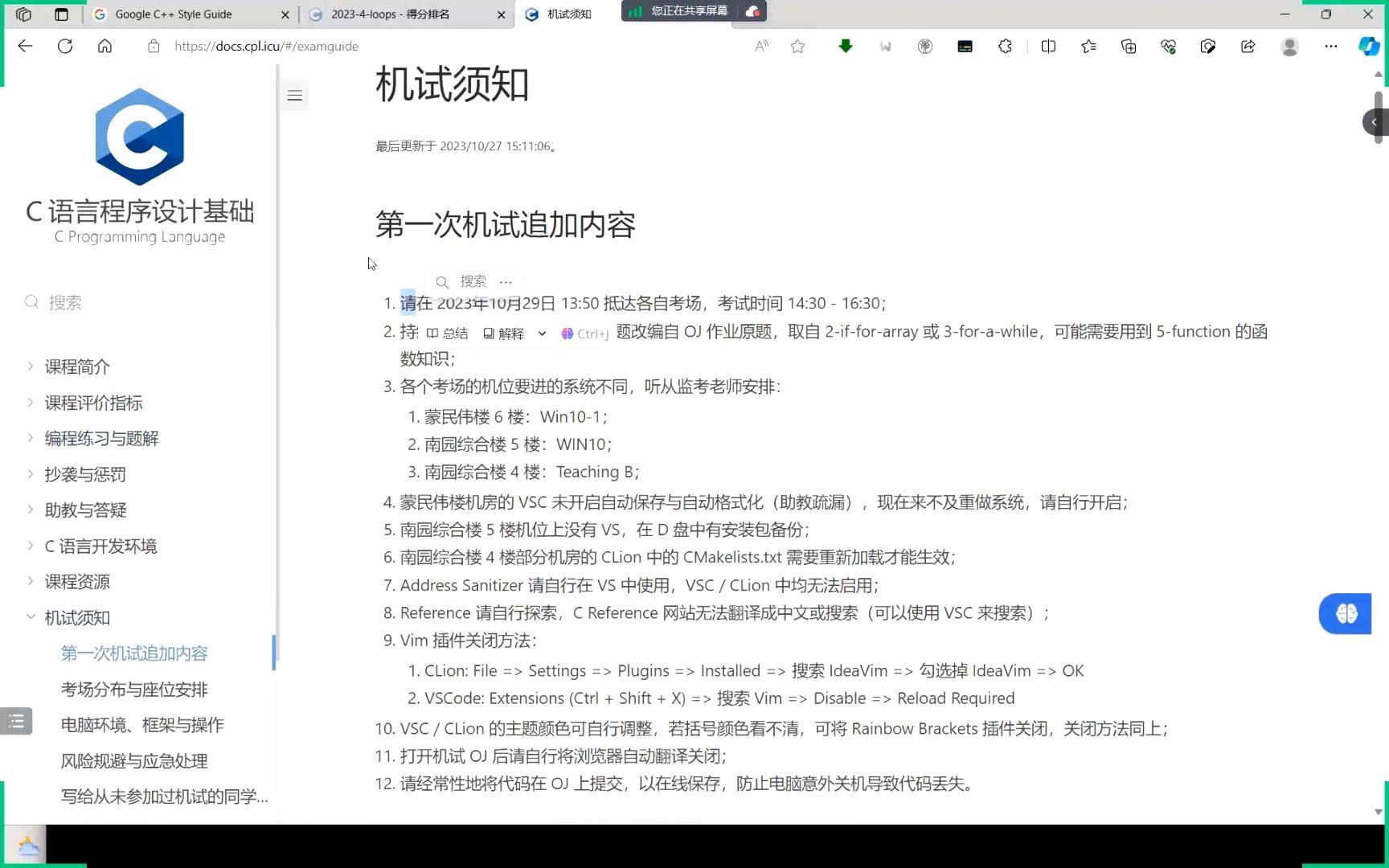Image resolution: width=1389 pixels, height=868 pixels.
Task: Open the Copilot sidebar icon
Action: pos(1368,46)
